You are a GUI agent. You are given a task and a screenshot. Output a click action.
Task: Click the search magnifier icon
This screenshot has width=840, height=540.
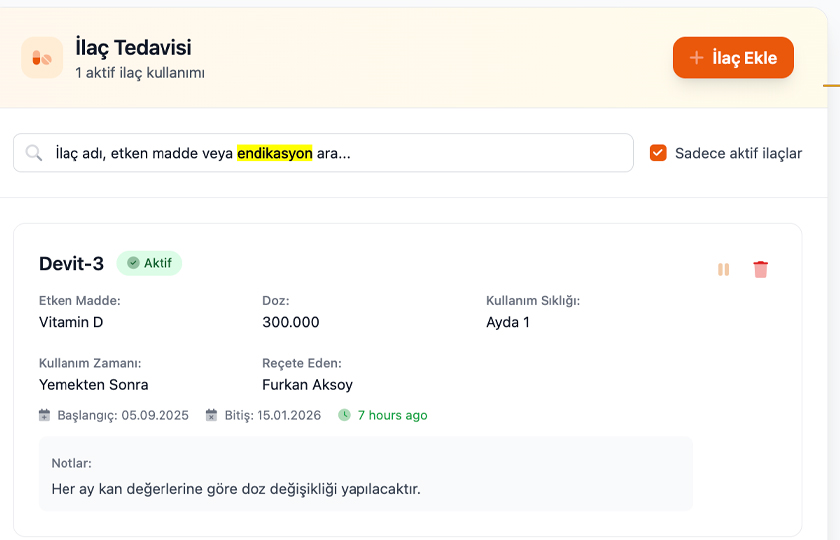coord(34,153)
